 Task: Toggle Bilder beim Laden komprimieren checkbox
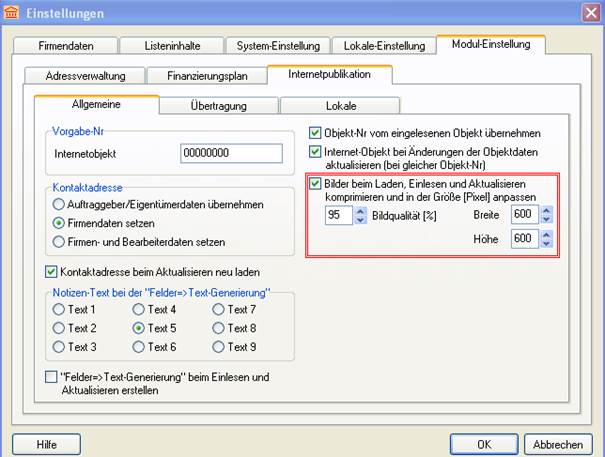(315, 183)
